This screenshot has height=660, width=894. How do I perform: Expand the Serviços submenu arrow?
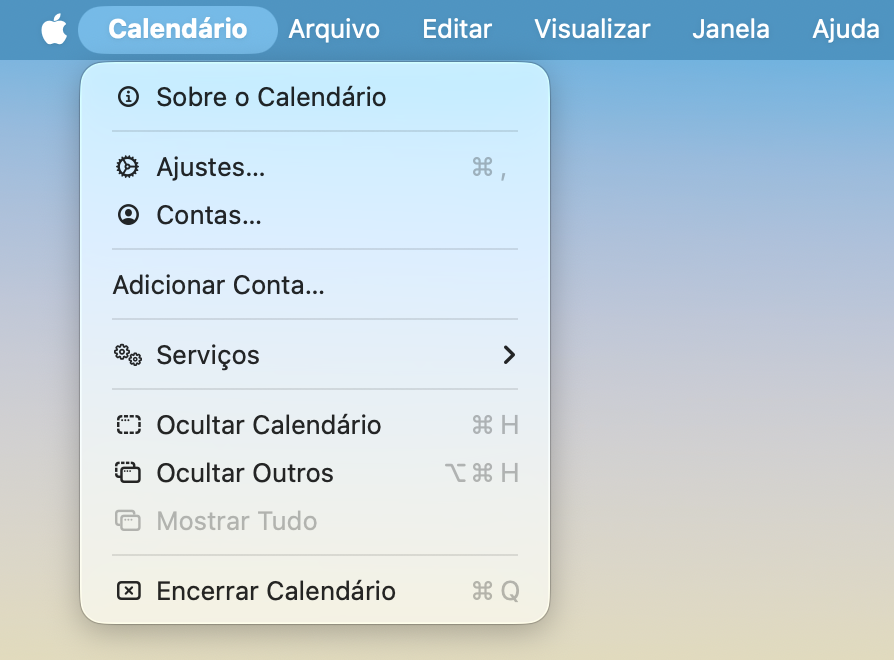(509, 355)
